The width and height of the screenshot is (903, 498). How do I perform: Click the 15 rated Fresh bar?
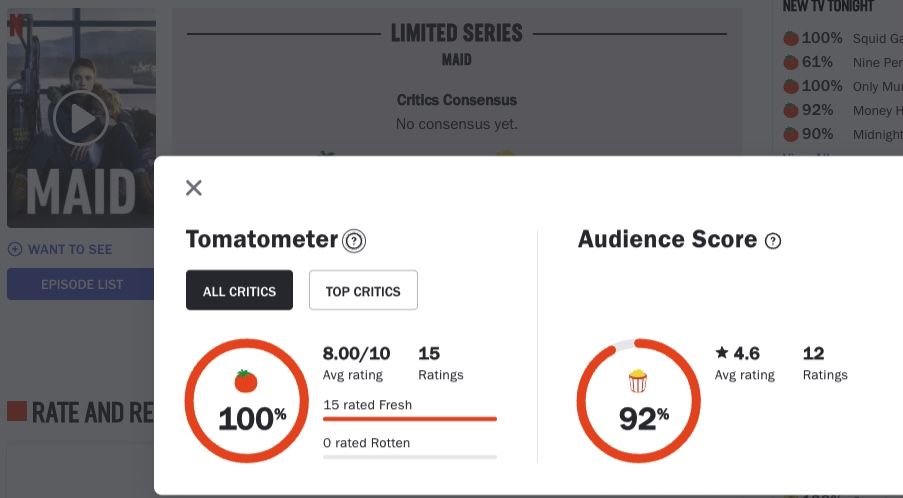click(409, 419)
